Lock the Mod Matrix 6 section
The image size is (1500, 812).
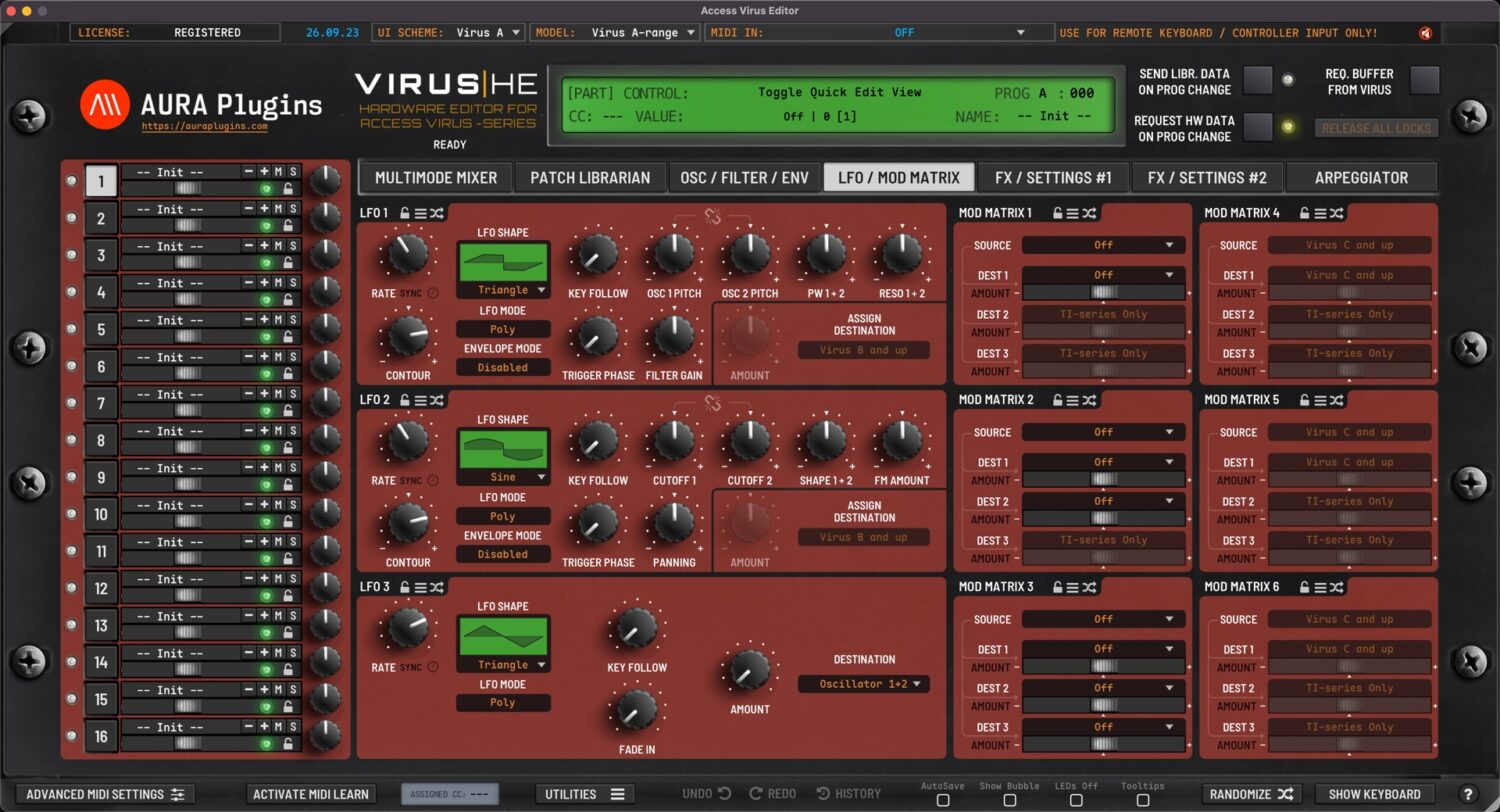coord(1304,587)
